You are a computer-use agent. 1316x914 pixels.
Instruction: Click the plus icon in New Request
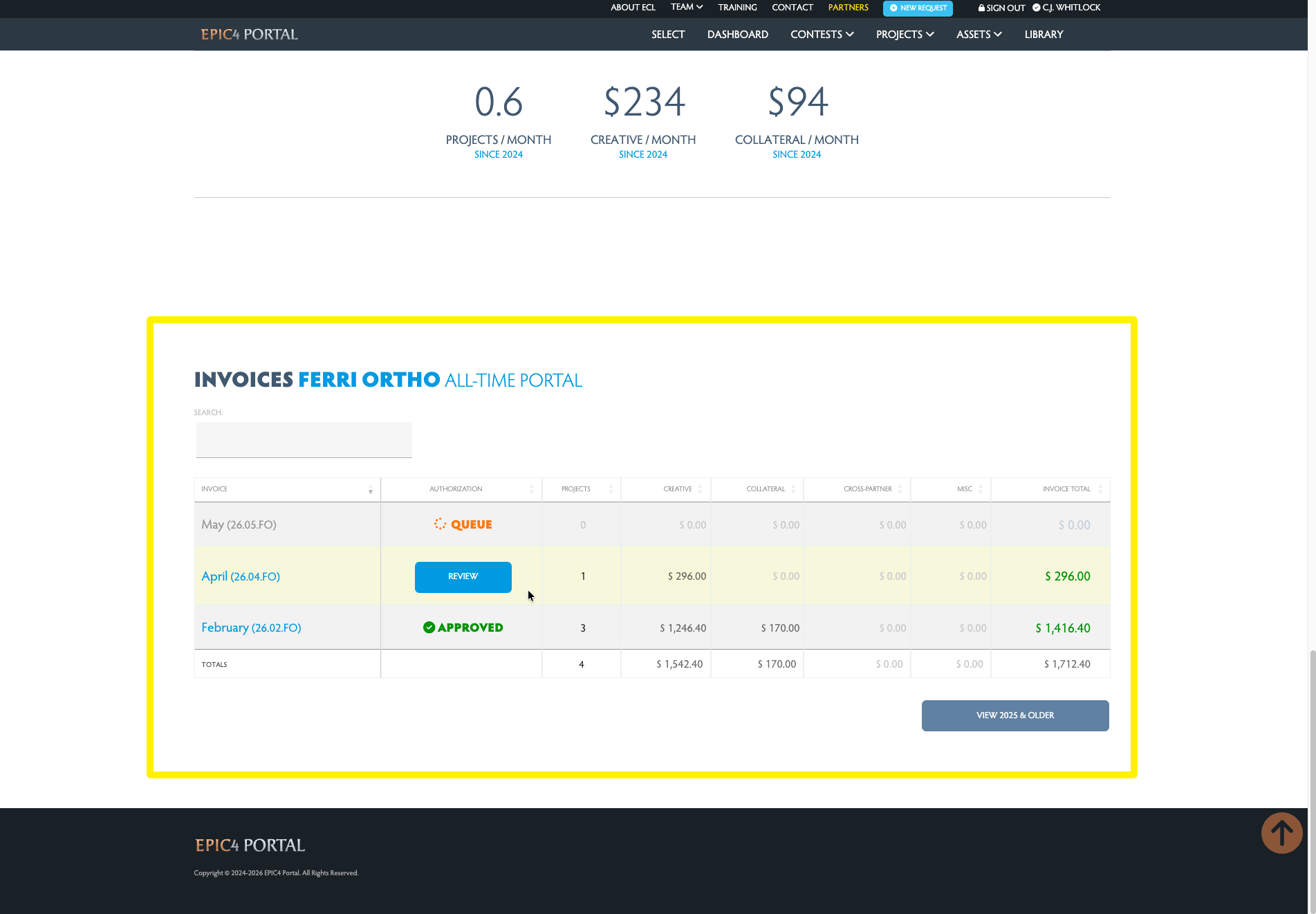893,8
